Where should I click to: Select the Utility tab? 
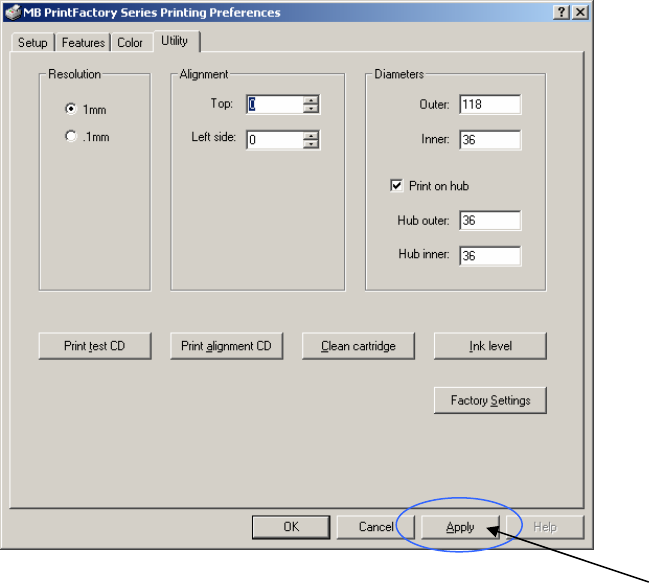point(175,41)
